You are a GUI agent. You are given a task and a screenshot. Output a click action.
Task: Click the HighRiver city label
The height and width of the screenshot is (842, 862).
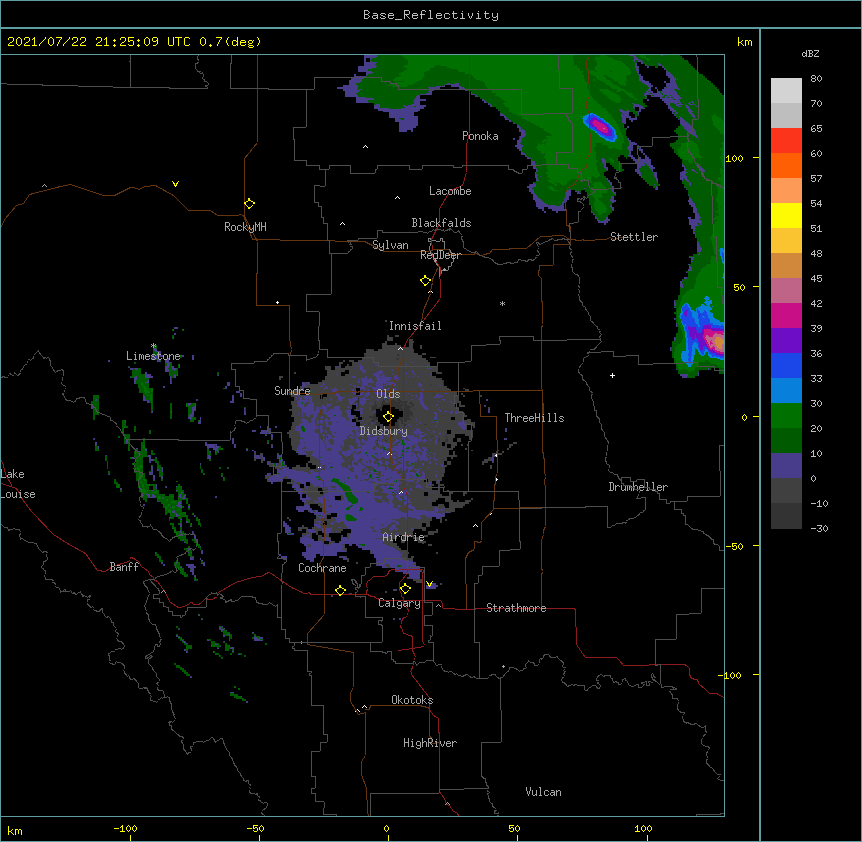pos(430,743)
